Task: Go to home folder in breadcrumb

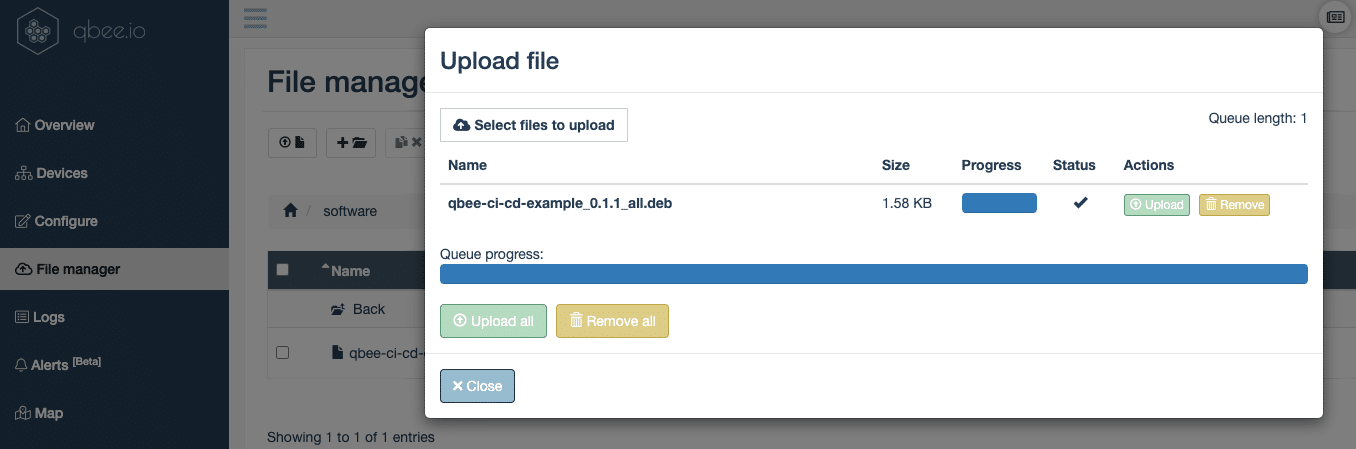Action: [x=290, y=211]
